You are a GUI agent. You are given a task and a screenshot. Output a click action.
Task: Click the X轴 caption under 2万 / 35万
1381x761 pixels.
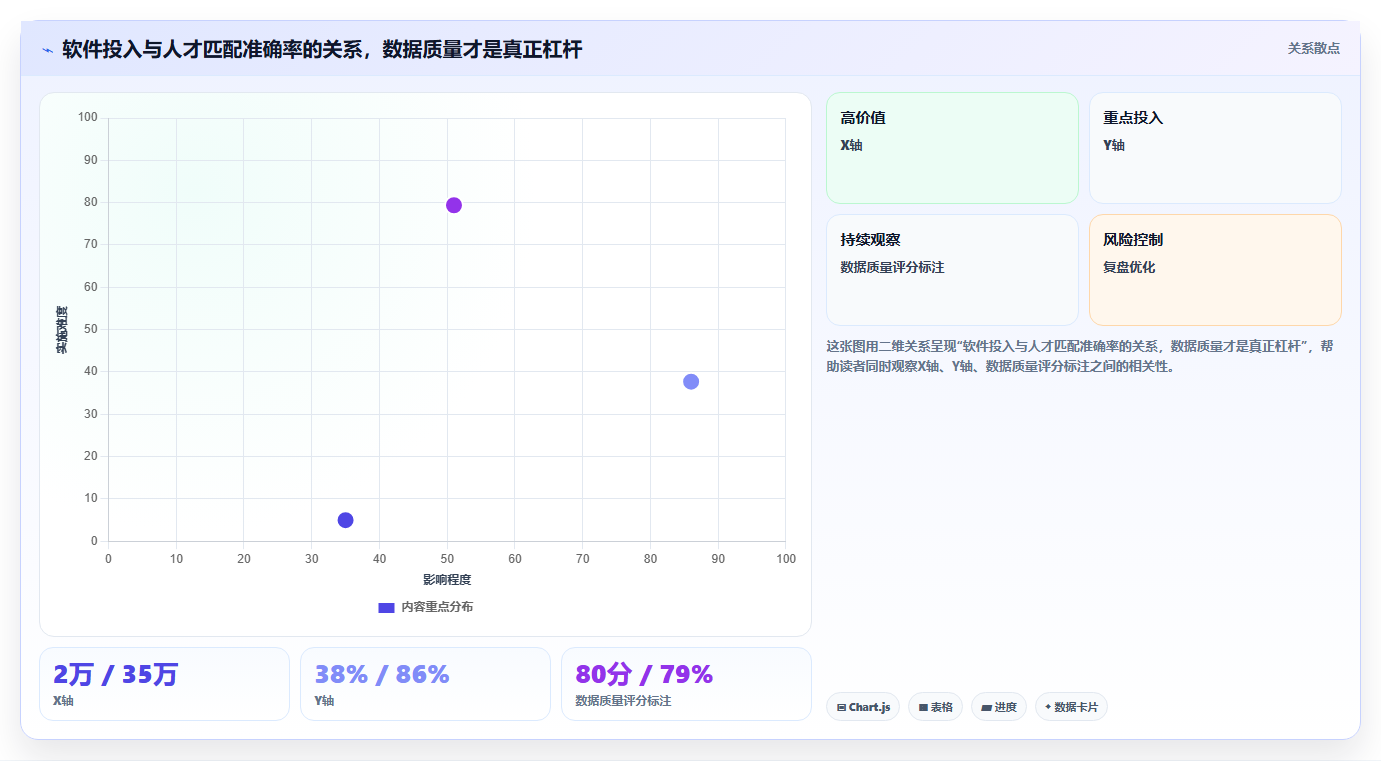(x=63, y=701)
